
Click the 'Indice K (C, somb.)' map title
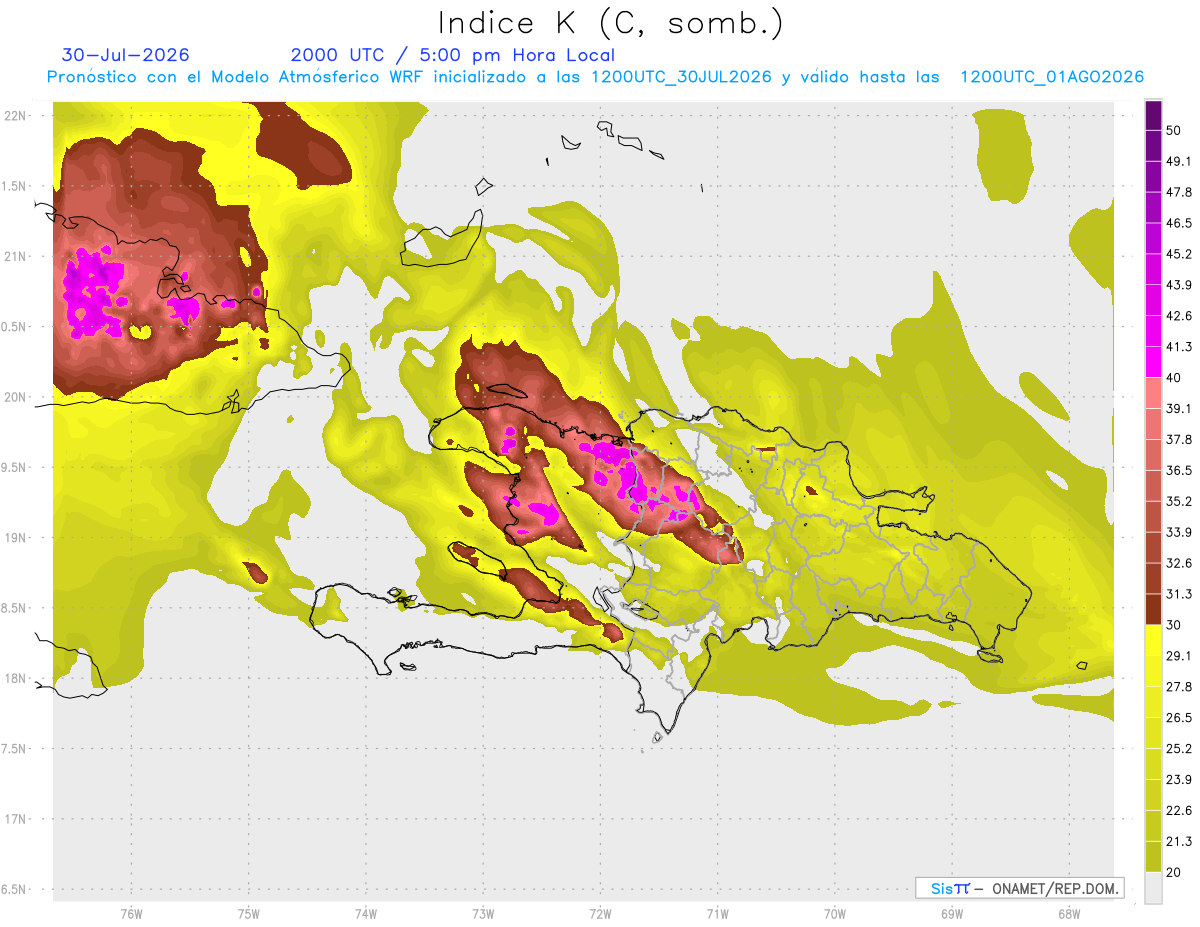click(x=611, y=24)
